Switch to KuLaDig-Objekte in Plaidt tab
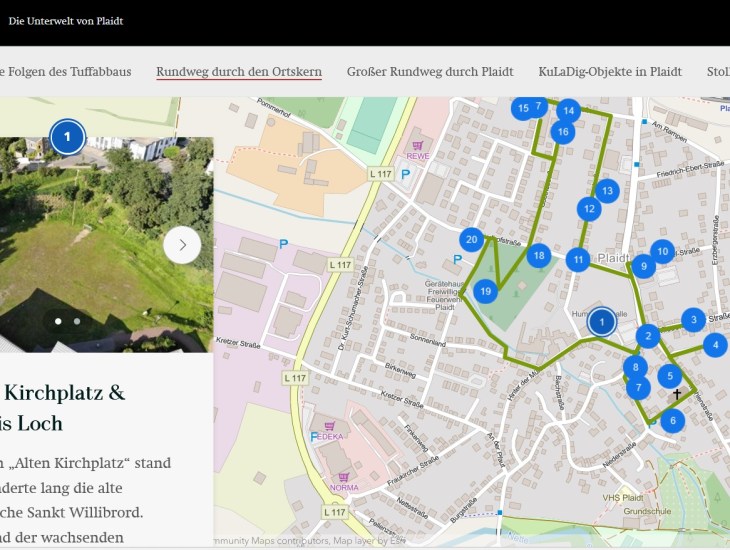Screen dimensions: 730x550 (609, 72)
